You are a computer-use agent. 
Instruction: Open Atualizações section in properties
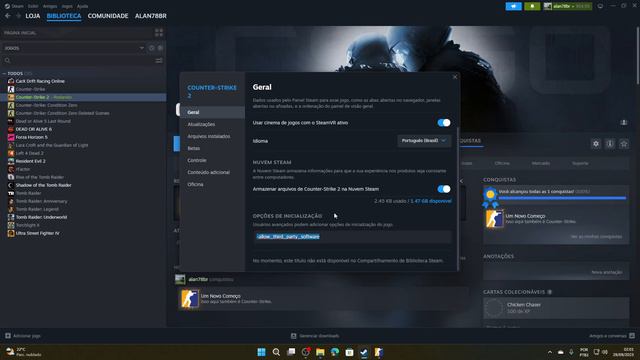[201, 124]
